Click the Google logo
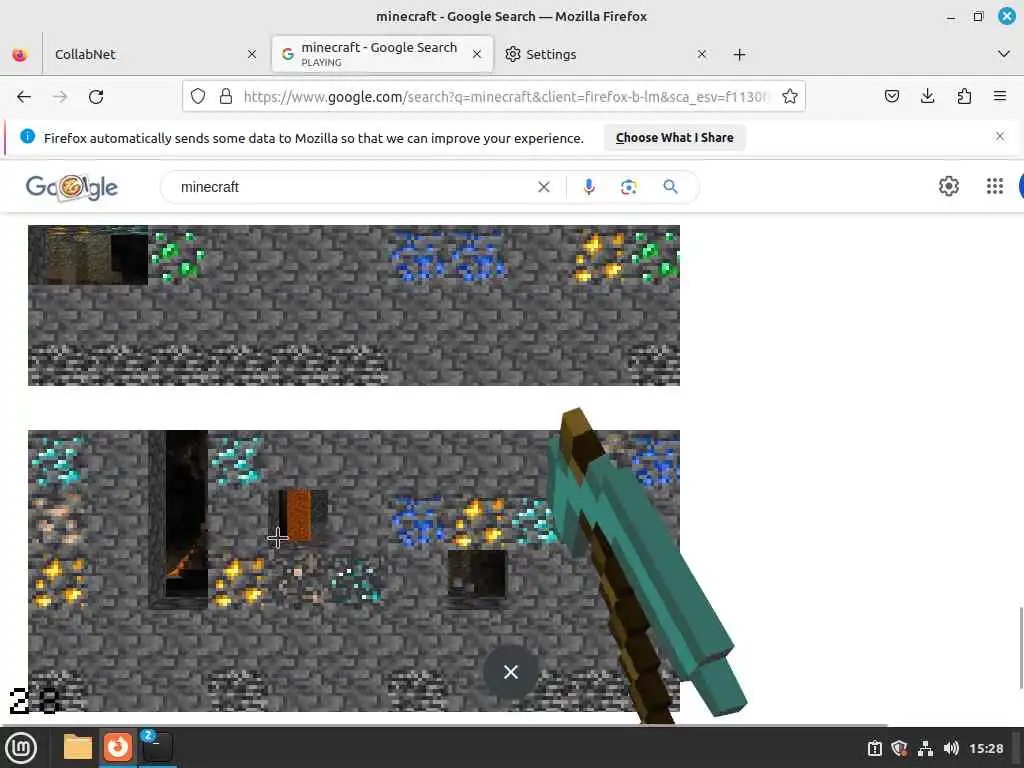The height and width of the screenshot is (768, 1024). pos(72,187)
